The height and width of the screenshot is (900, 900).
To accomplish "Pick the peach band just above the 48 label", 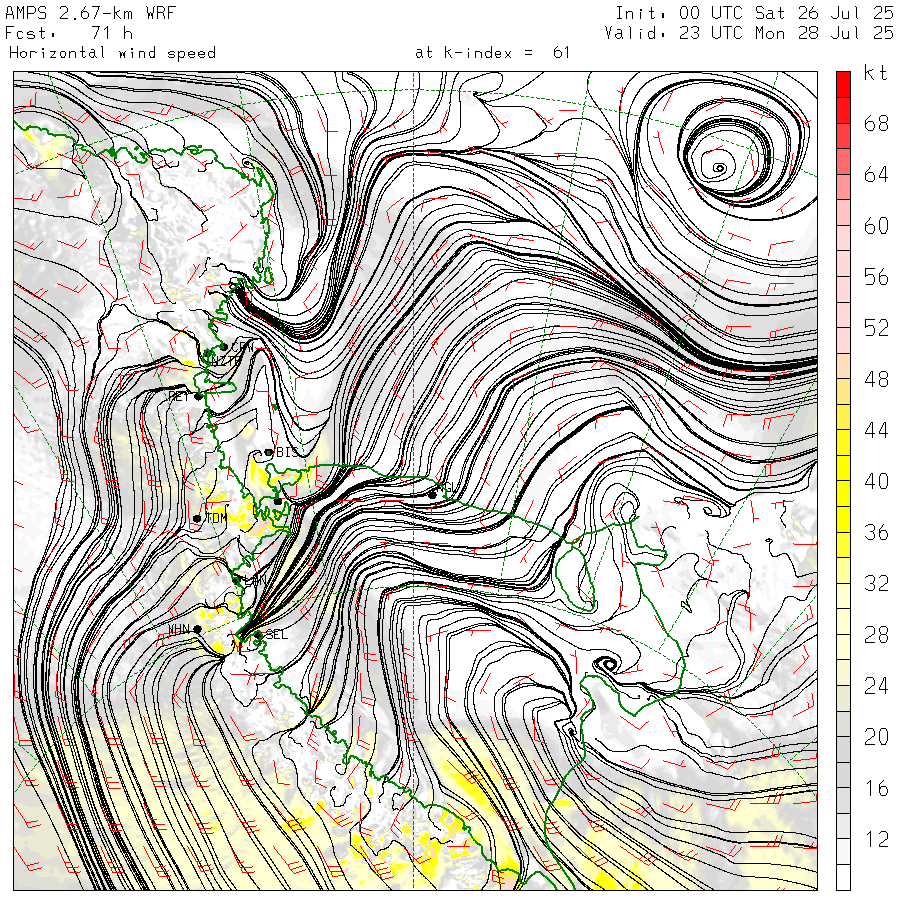I will coord(843,366).
